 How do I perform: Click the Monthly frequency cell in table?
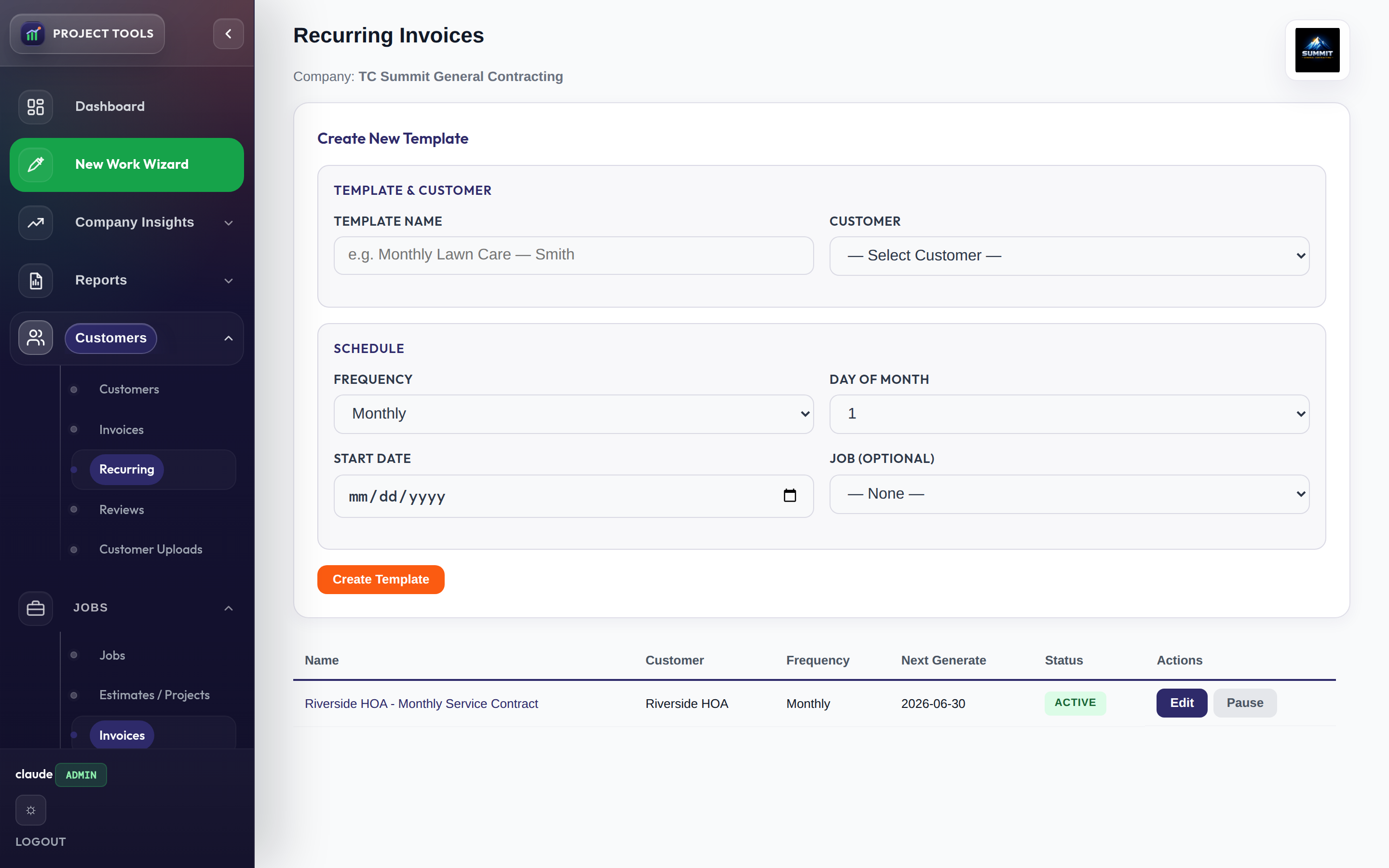807,704
